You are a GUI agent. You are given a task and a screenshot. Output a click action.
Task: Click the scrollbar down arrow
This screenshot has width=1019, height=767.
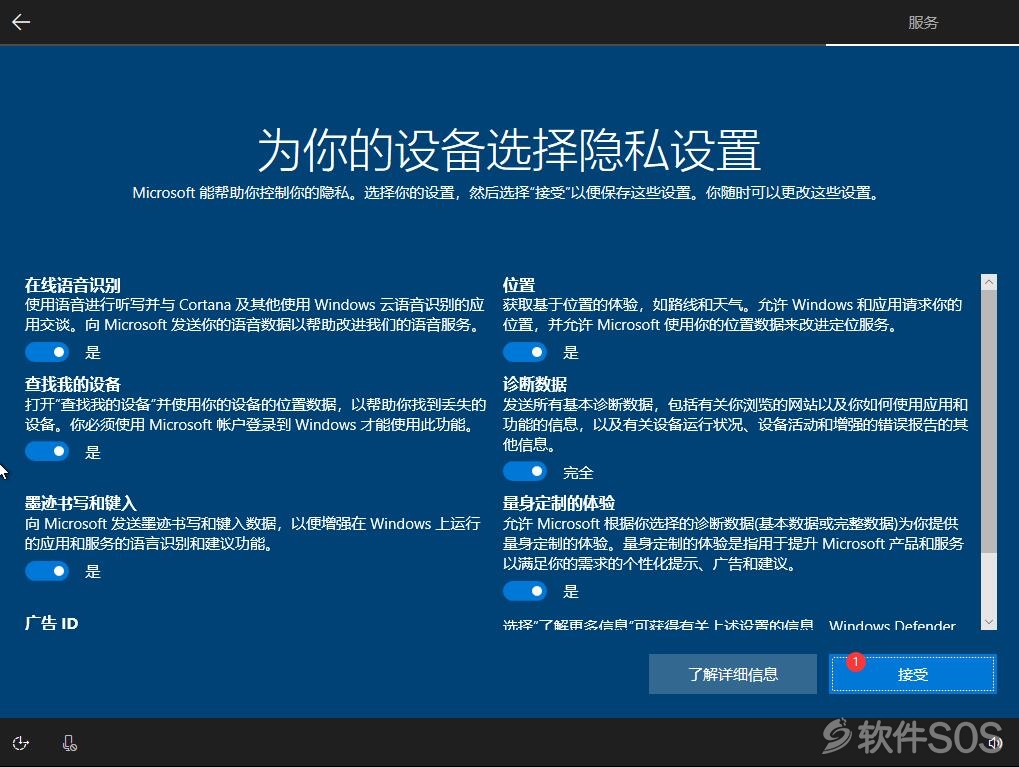(988, 621)
